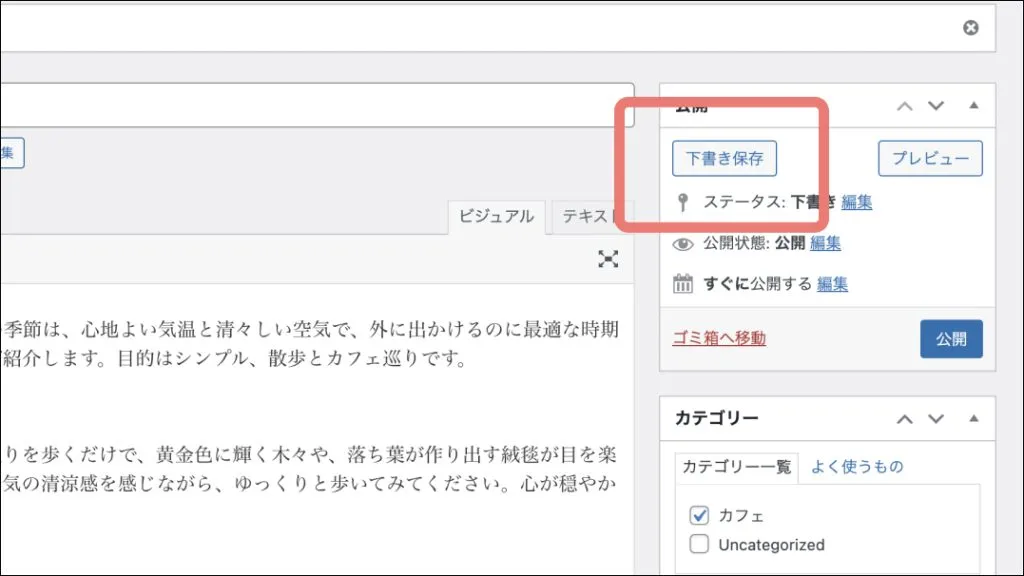Viewport: 1024px width, 576px height.
Task: Toggle distraction-free fullscreen editor mode
Action: (x=608, y=259)
